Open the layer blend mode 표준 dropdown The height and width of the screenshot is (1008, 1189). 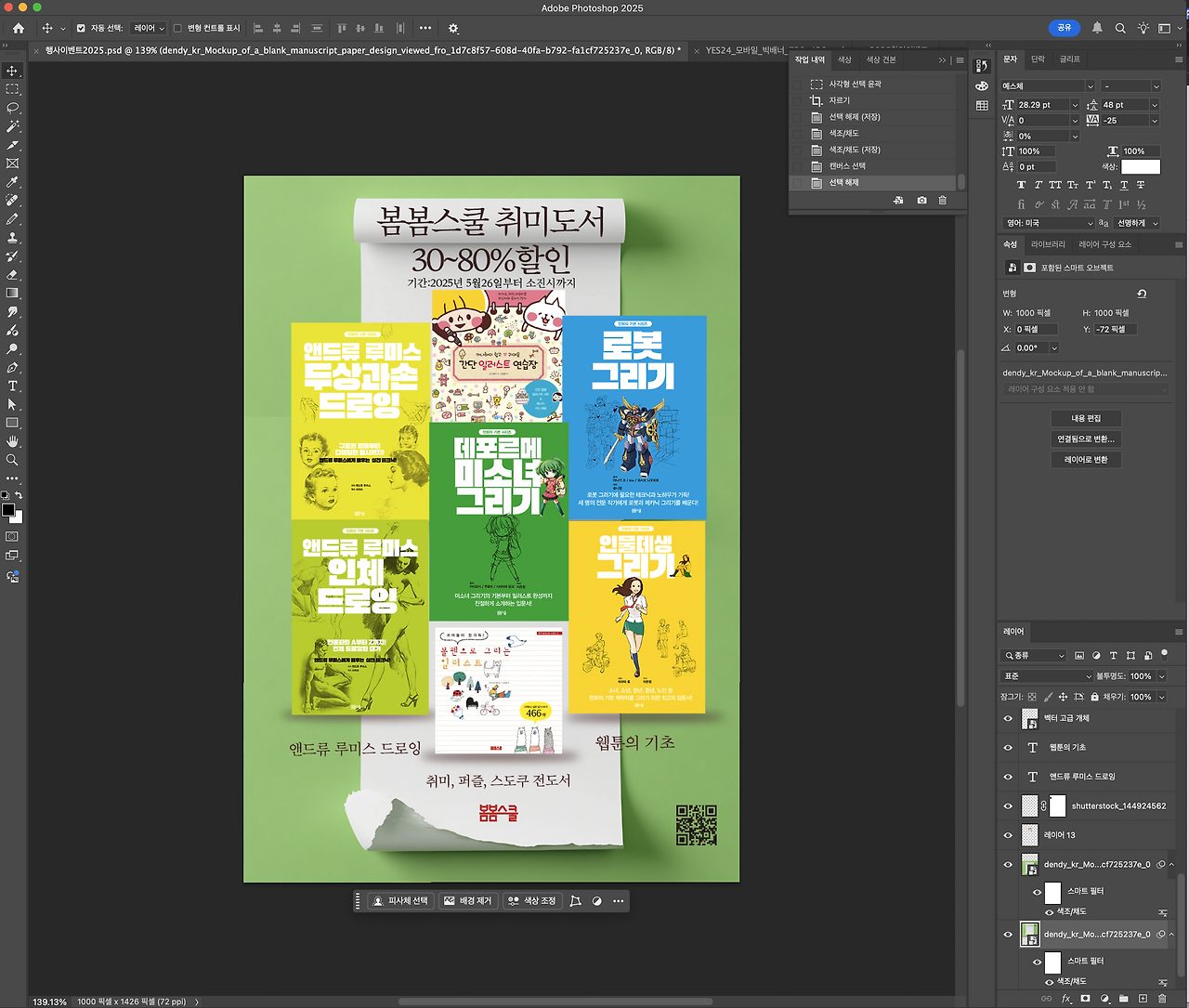1046,676
